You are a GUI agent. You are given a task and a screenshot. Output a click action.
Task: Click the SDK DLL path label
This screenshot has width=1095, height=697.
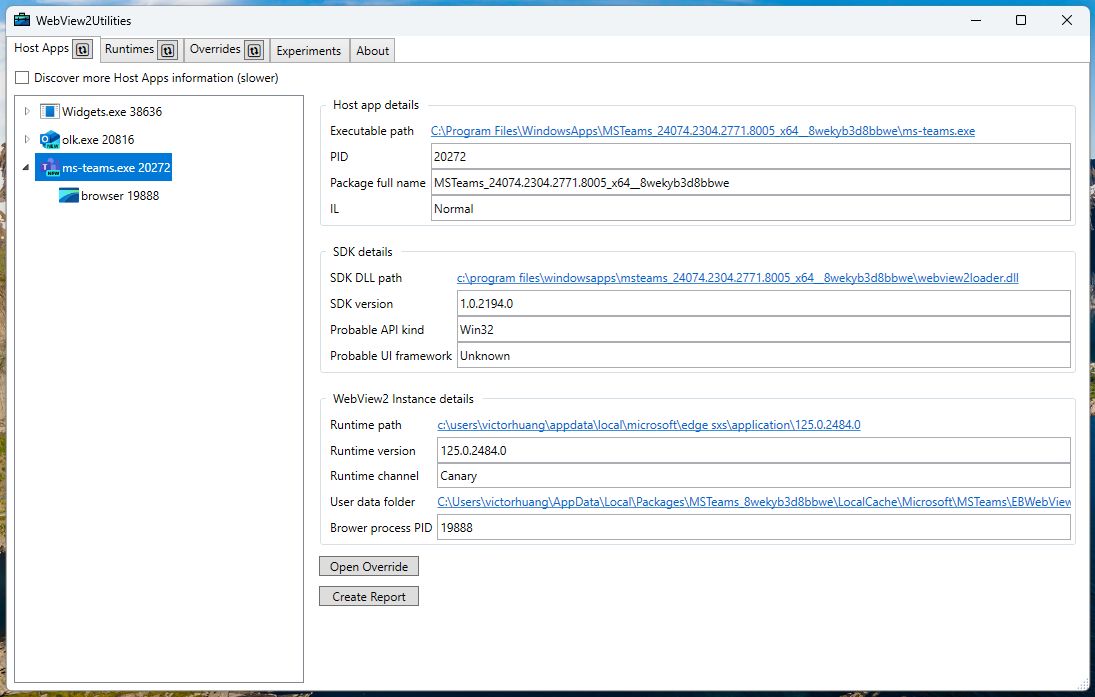[366, 277]
